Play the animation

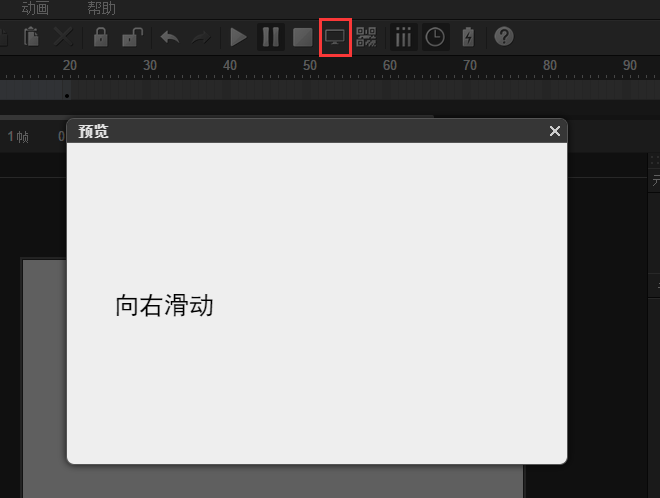click(x=238, y=38)
